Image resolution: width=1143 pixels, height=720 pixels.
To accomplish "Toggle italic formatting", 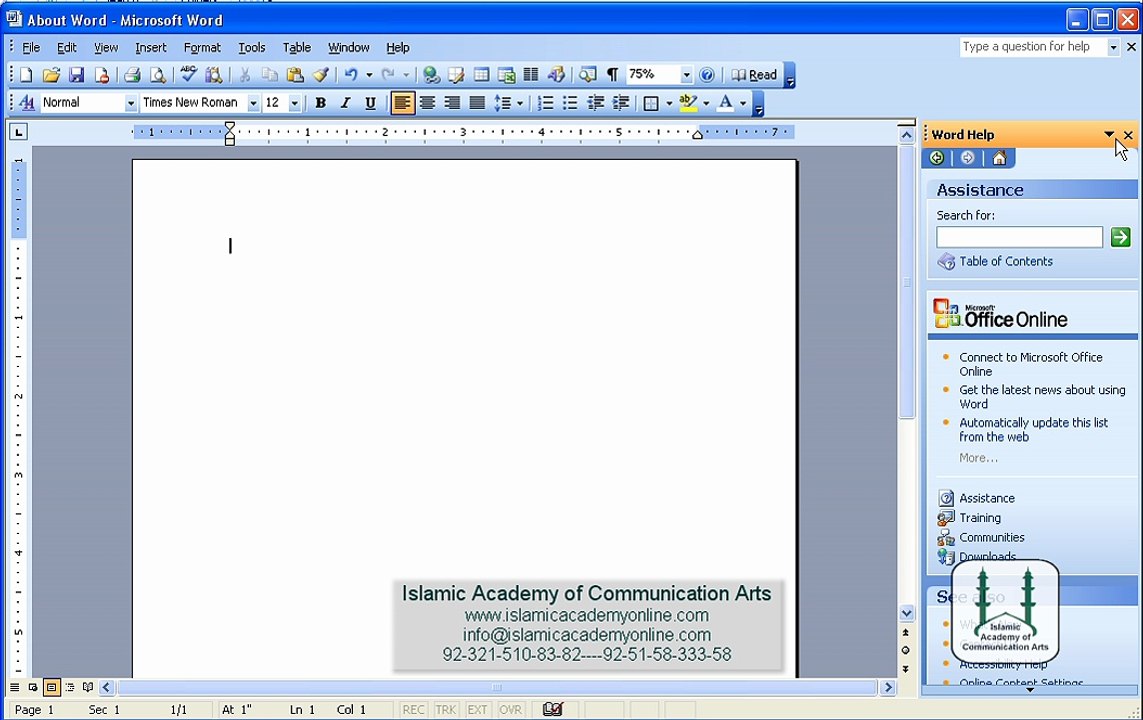I will [x=345, y=103].
